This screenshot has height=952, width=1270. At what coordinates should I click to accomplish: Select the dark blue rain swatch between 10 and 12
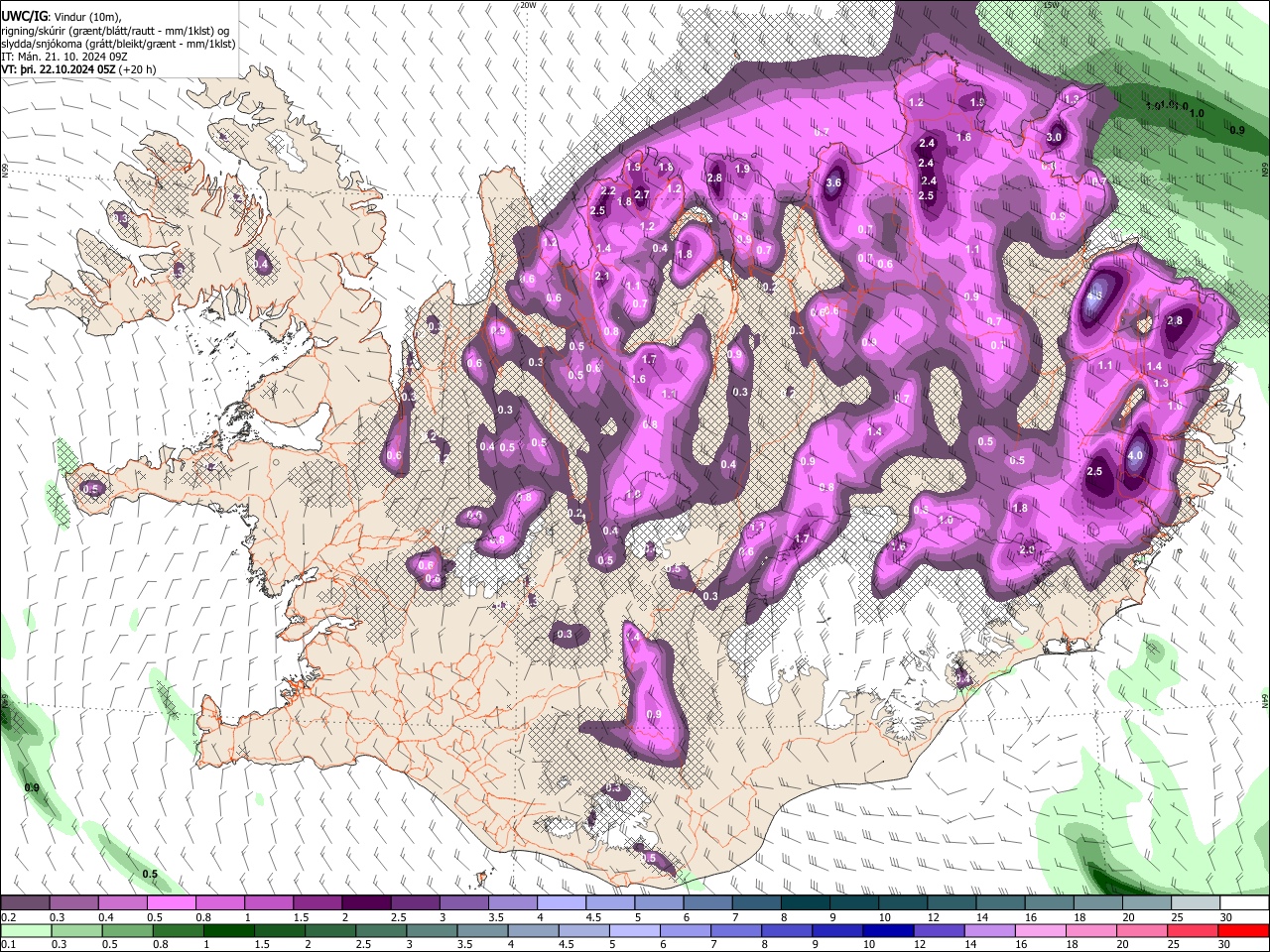pos(887,930)
